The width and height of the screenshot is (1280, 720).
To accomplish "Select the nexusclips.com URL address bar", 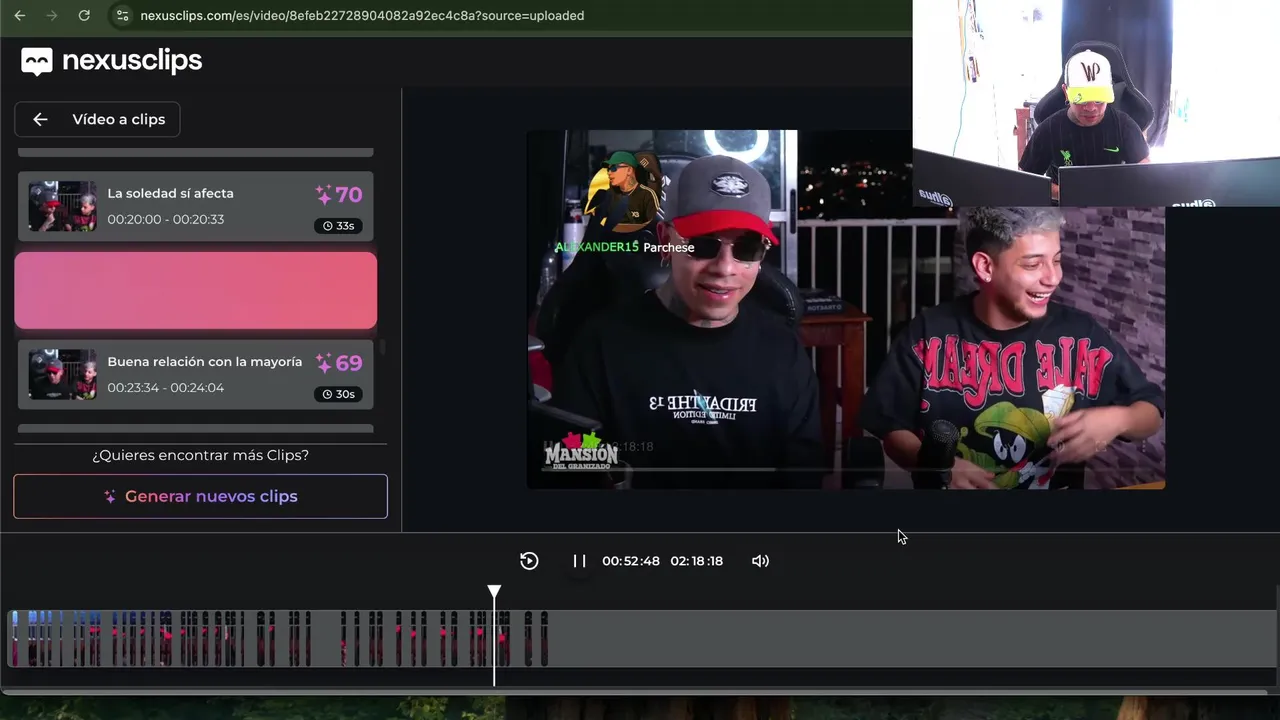I will click(361, 15).
